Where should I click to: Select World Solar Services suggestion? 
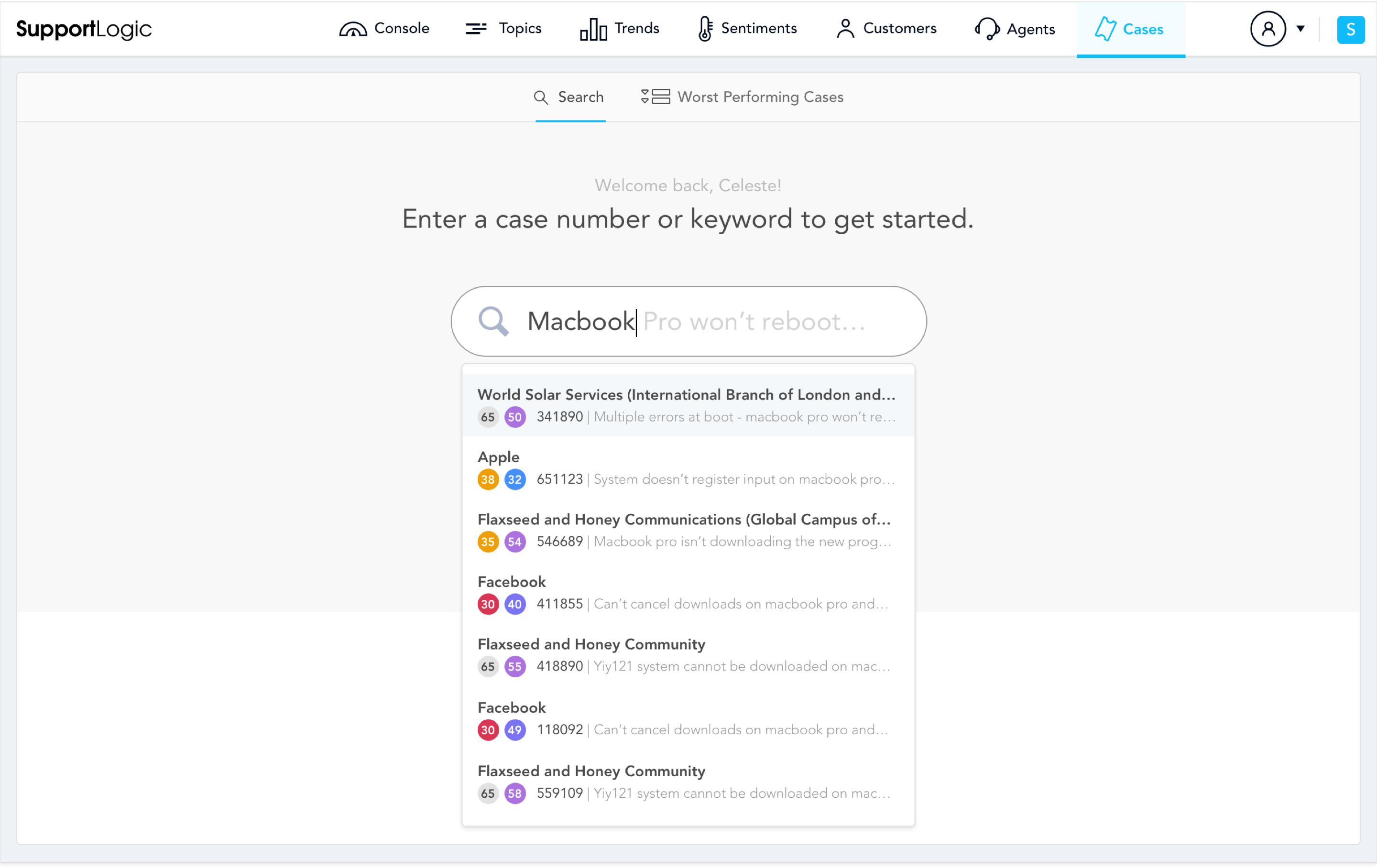point(686,394)
